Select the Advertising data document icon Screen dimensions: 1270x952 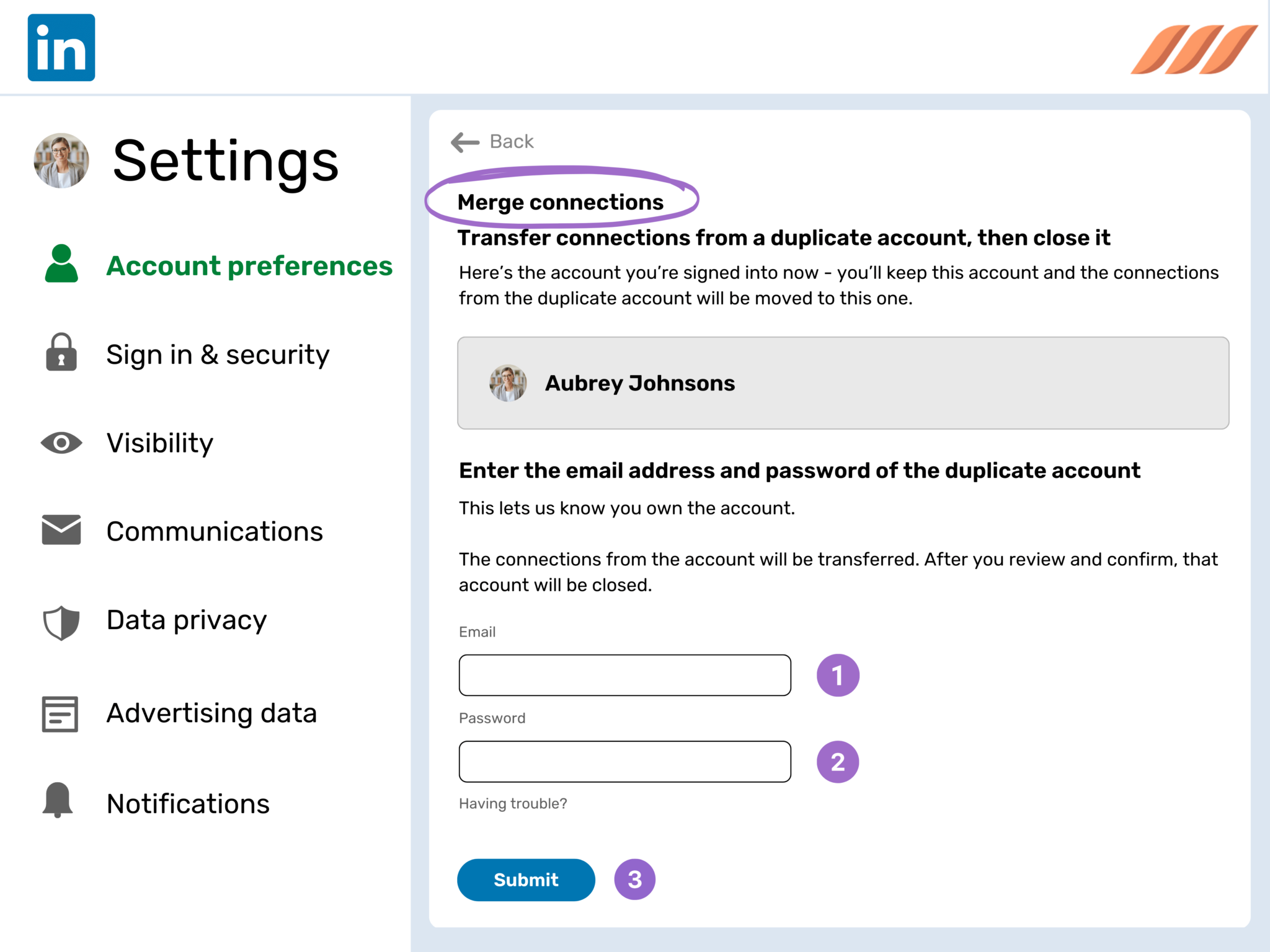[60, 713]
